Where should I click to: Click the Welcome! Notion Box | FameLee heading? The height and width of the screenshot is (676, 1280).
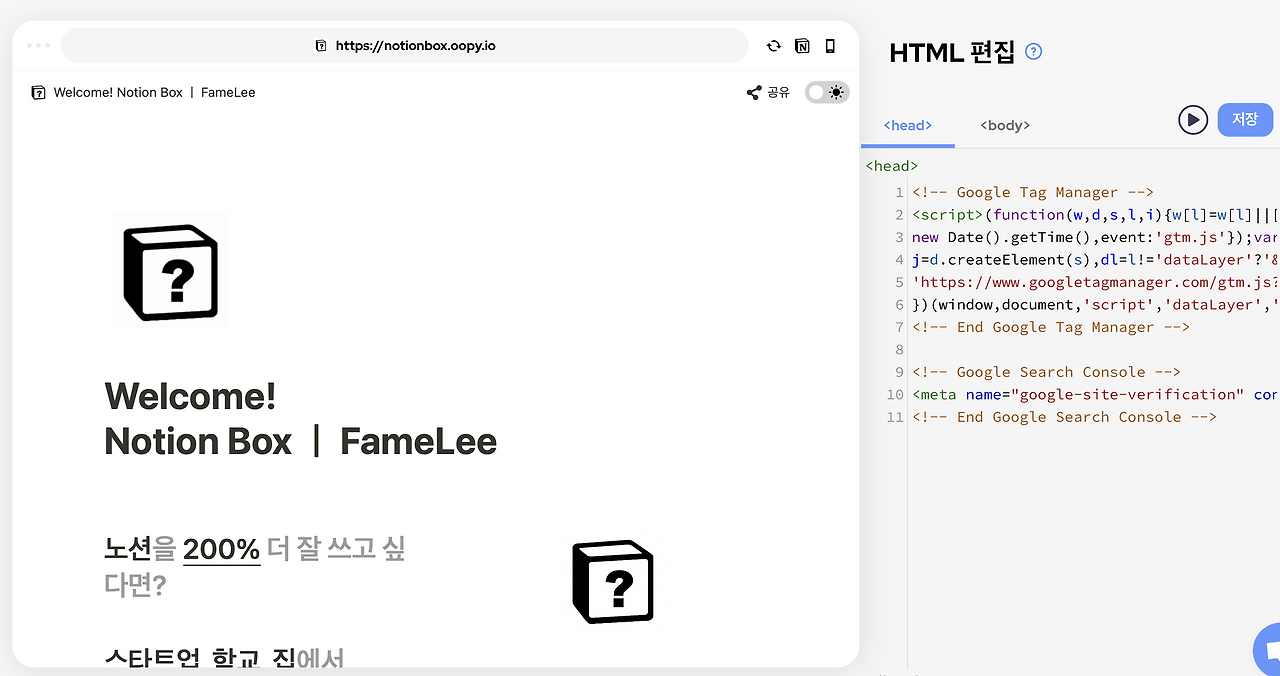tap(300, 419)
